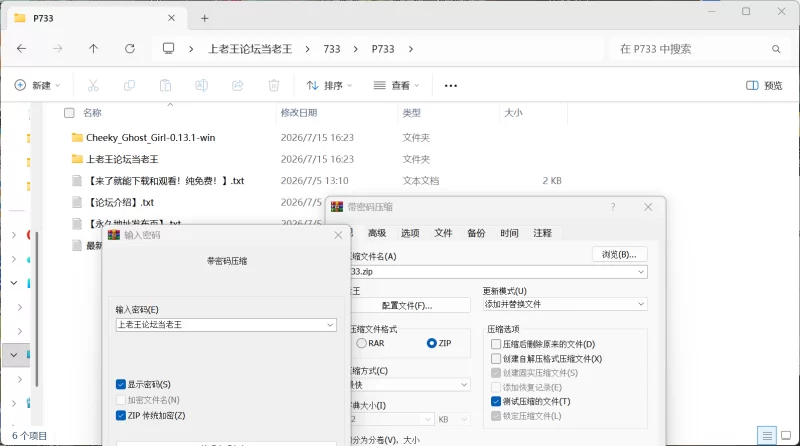This screenshot has height=446, width=800.
Task: Open the Sort options dropdown
Action: coord(329,85)
